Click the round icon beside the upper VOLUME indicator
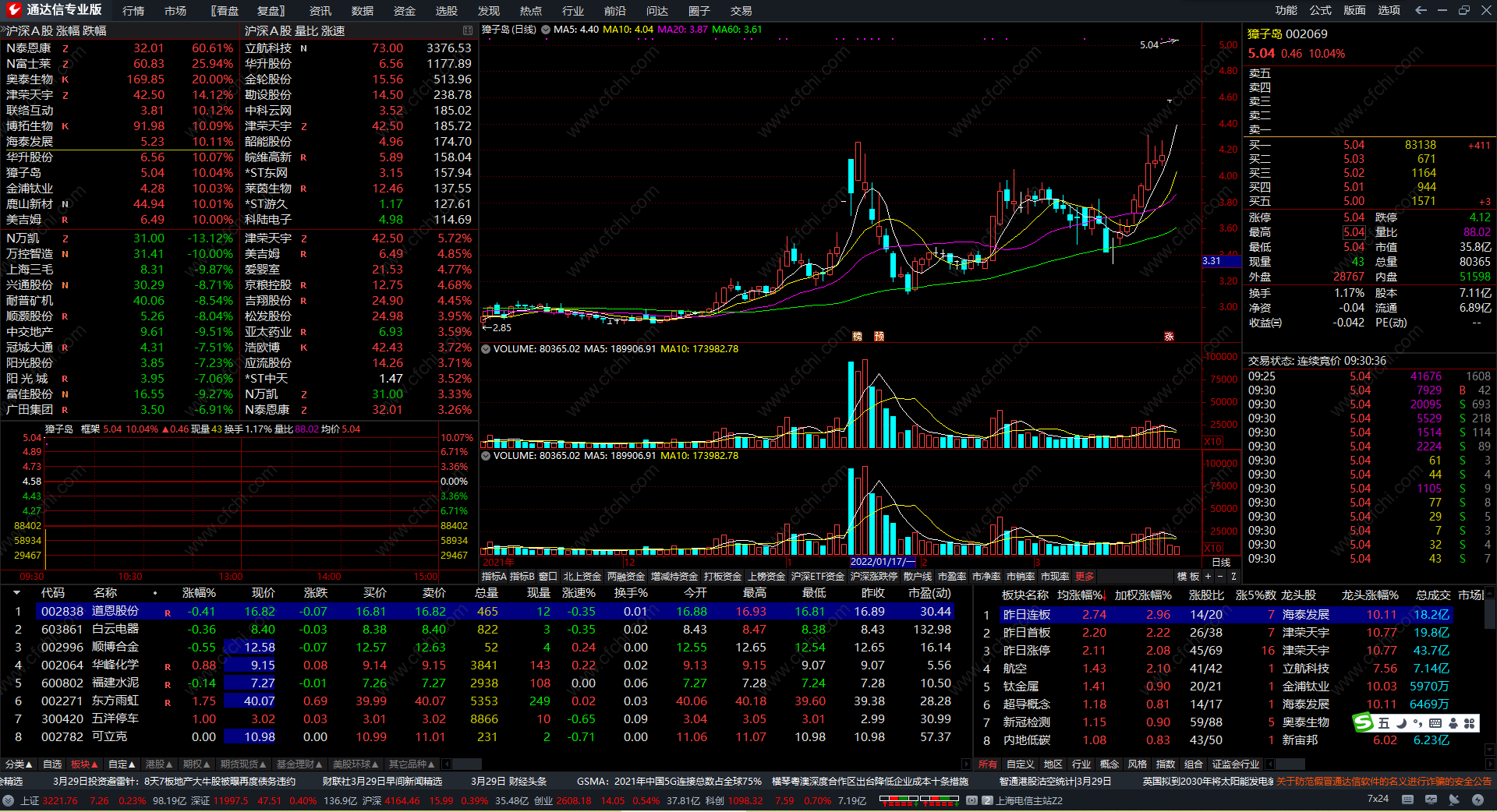Image resolution: width=1497 pixels, height=812 pixels. coord(486,349)
